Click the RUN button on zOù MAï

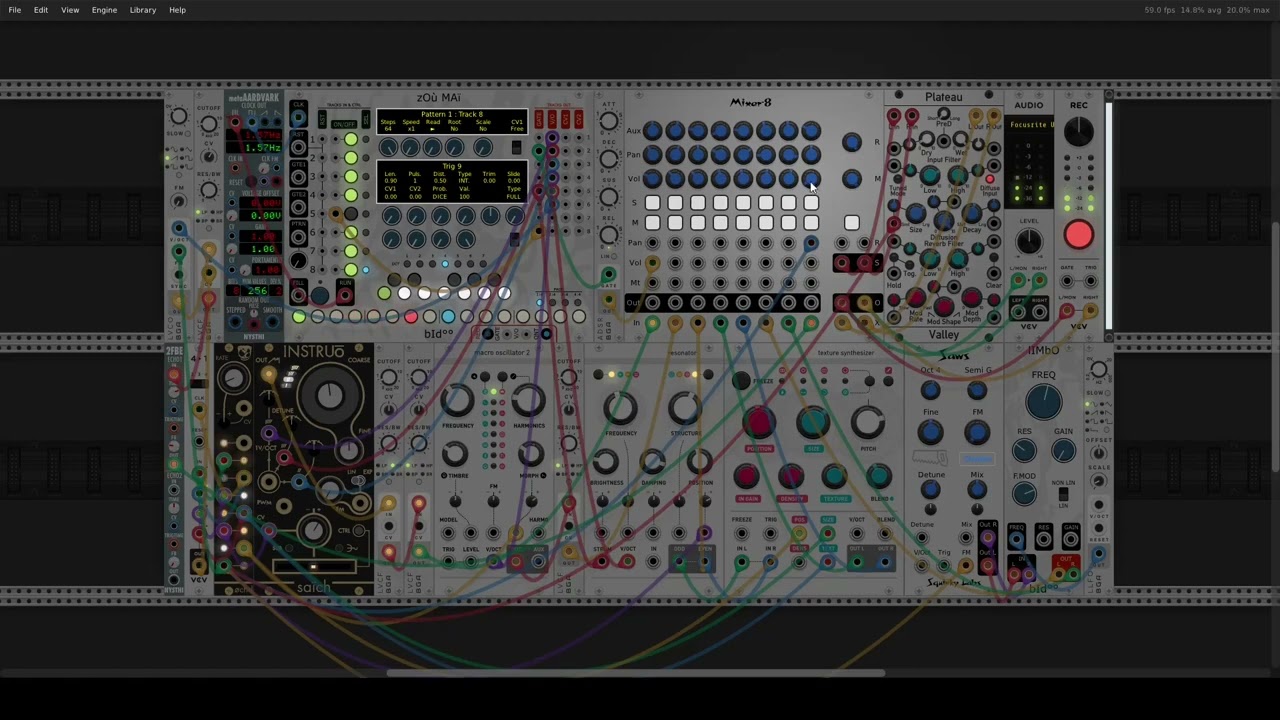pos(345,293)
